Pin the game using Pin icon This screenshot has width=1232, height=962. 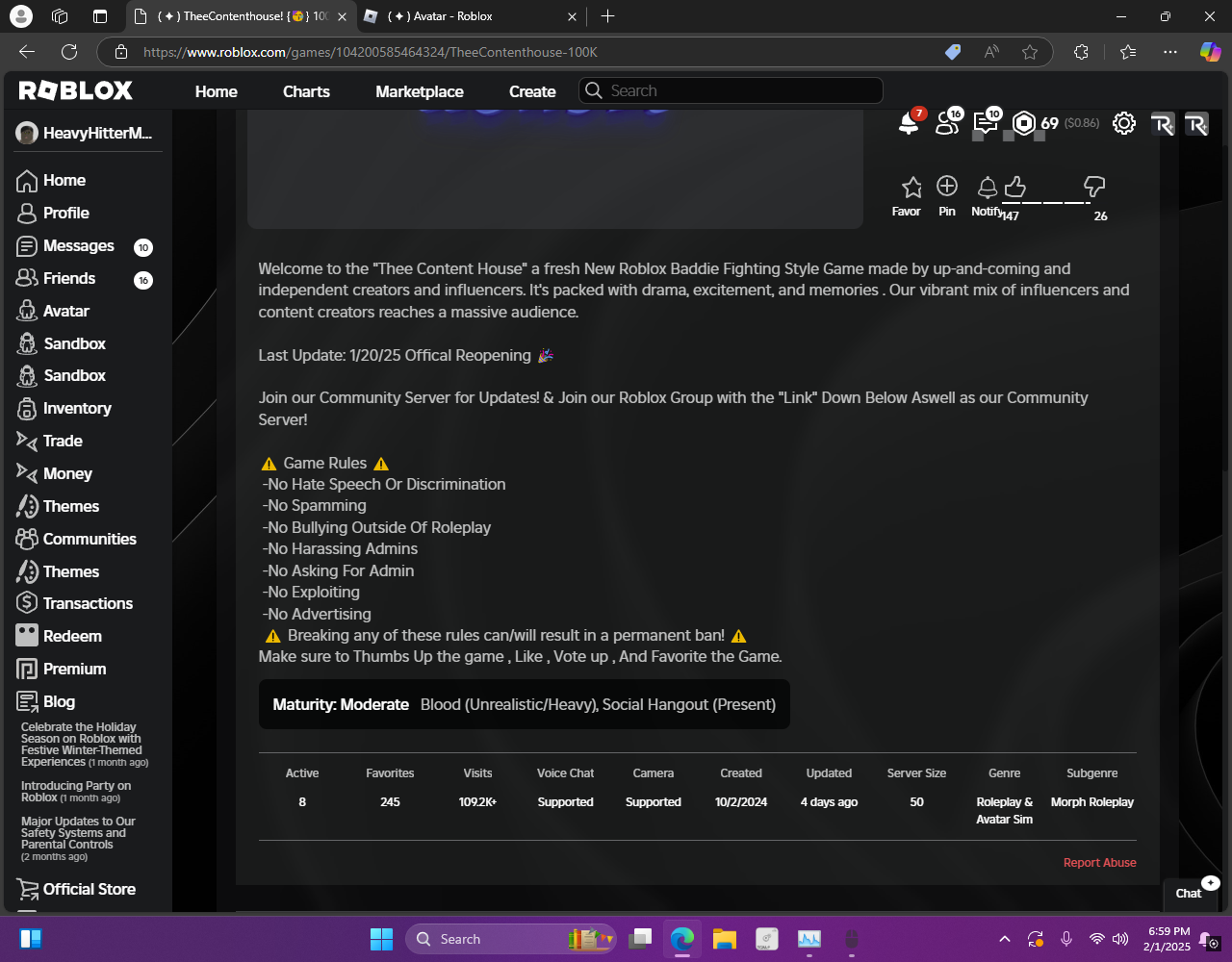coord(947,186)
